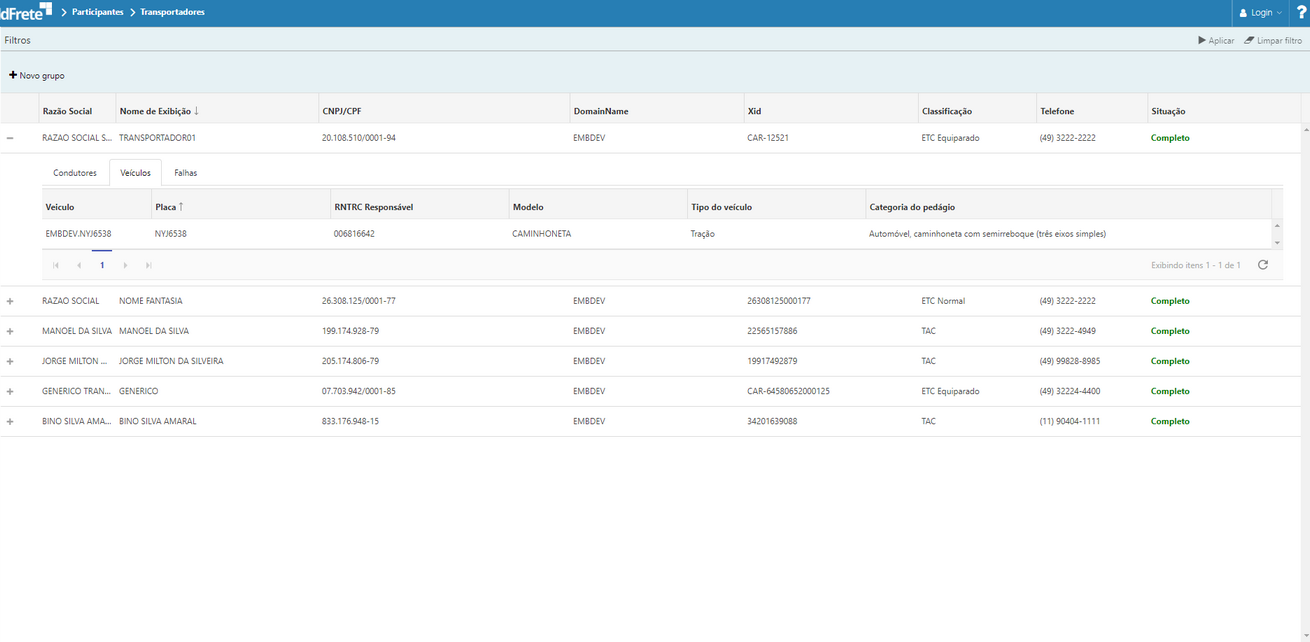Click Aplicar to apply filters

(x=1216, y=41)
